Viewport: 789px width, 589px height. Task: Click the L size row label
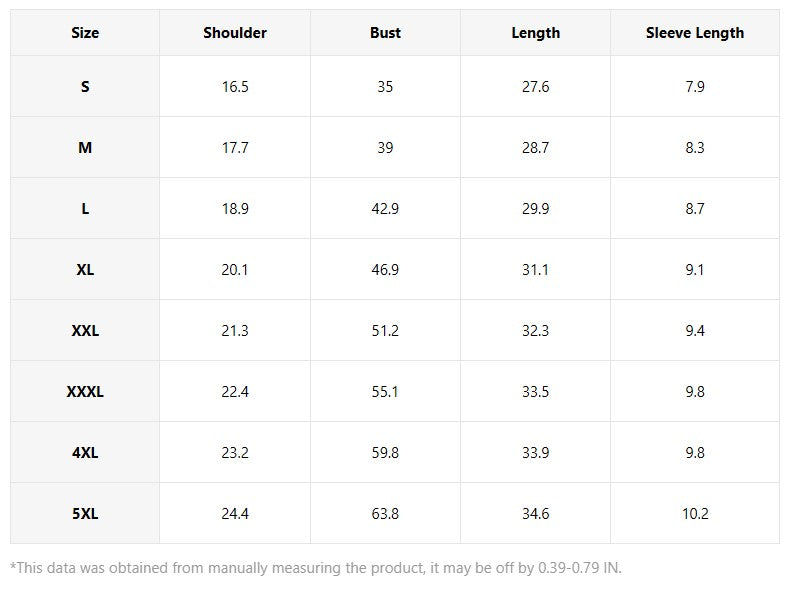[85, 208]
